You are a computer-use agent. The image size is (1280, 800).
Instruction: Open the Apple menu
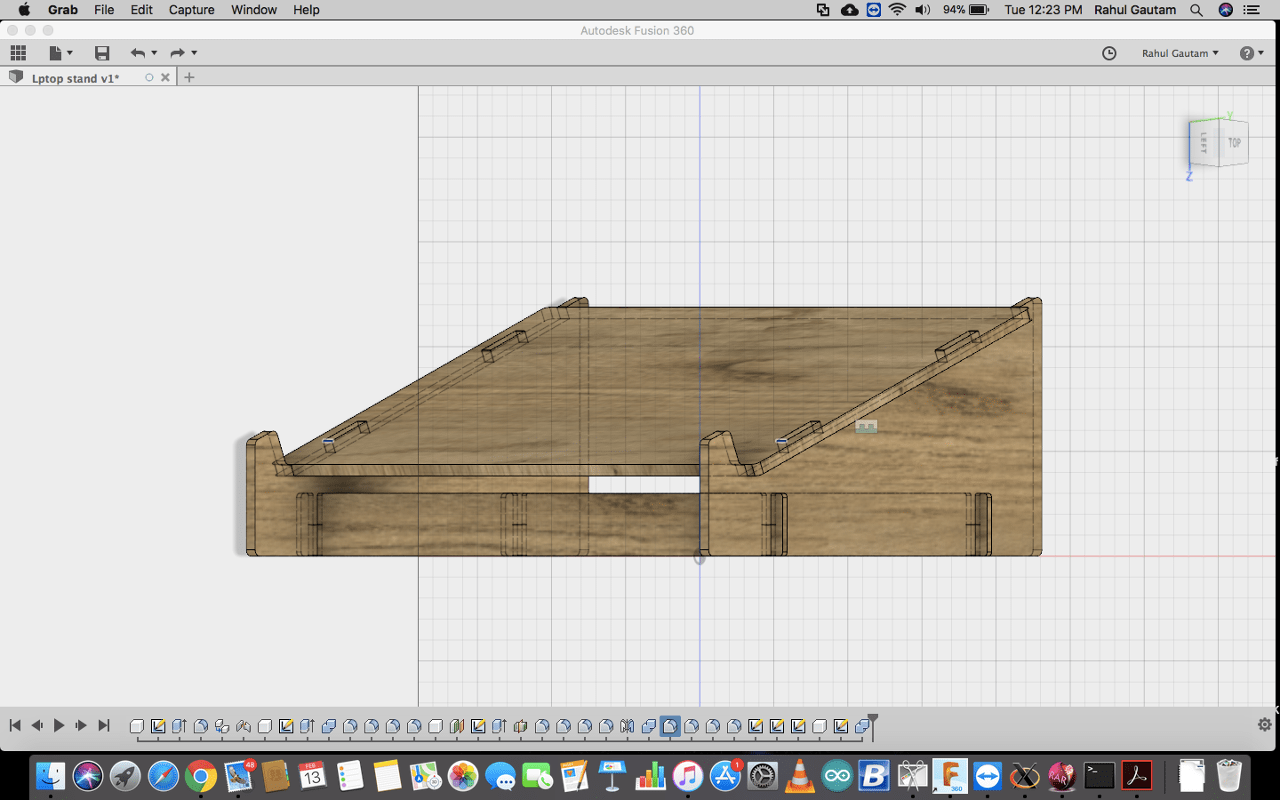[24, 10]
